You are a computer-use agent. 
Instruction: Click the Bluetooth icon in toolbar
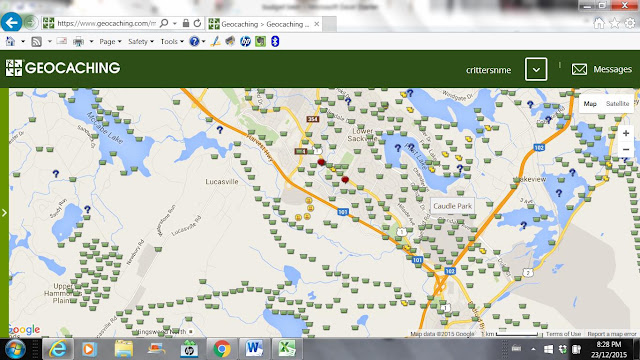tap(275, 41)
